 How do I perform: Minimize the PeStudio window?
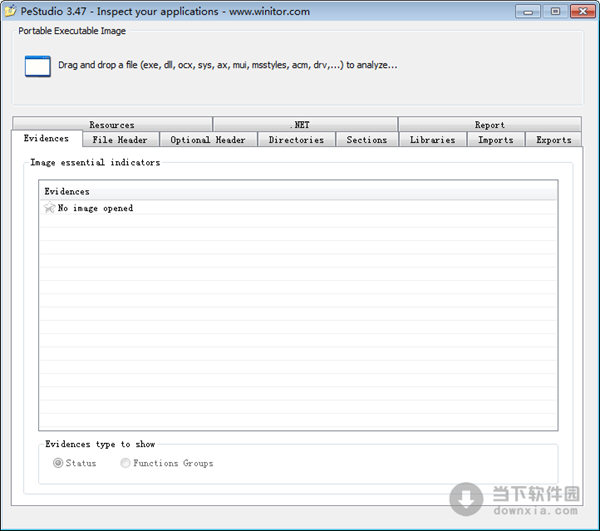pyautogui.click(x=528, y=11)
